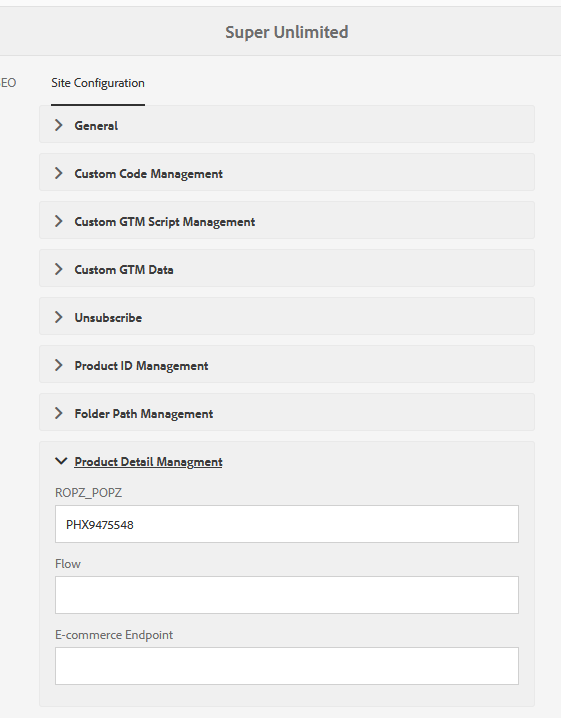Focus the Flow text field
Viewport: 561px width, 718px height.
click(x=287, y=595)
